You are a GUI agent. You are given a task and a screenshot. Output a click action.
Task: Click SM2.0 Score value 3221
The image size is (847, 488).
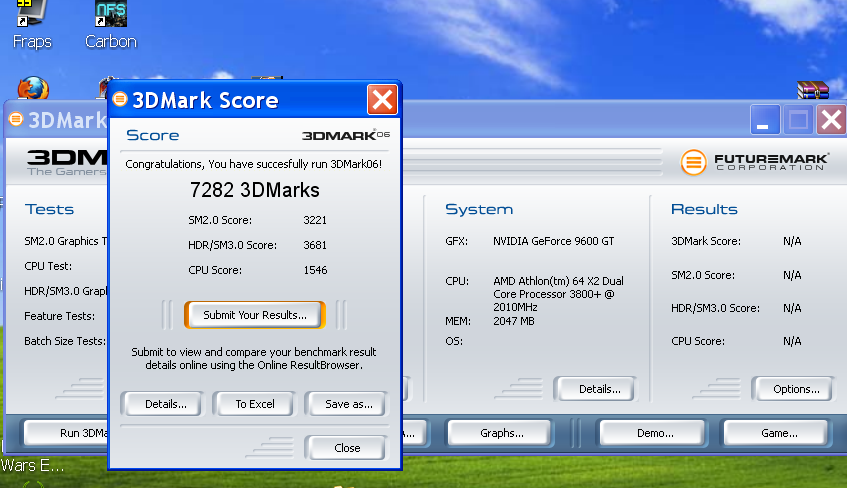point(315,220)
